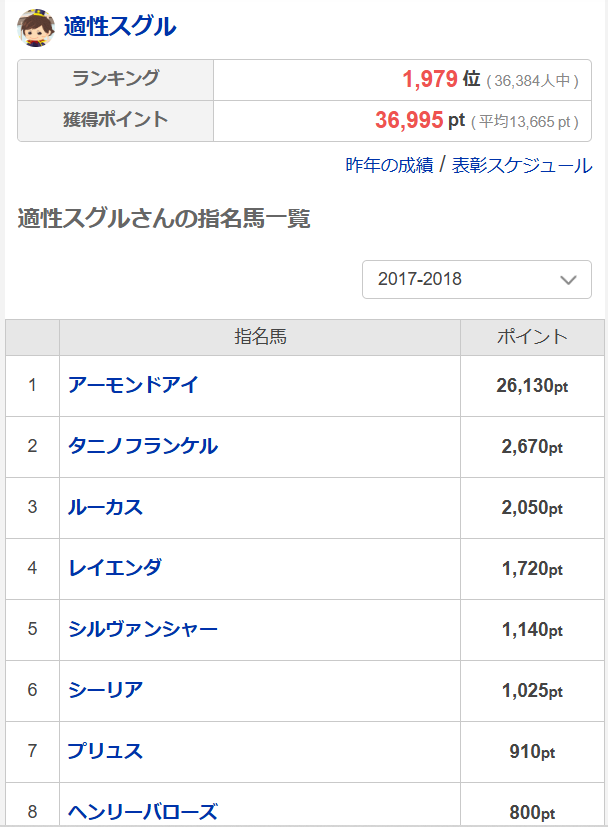Click the 1,979 位 ranking value
Image resolution: width=608 pixels, height=827 pixels.
pyautogui.click(x=441, y=79)
